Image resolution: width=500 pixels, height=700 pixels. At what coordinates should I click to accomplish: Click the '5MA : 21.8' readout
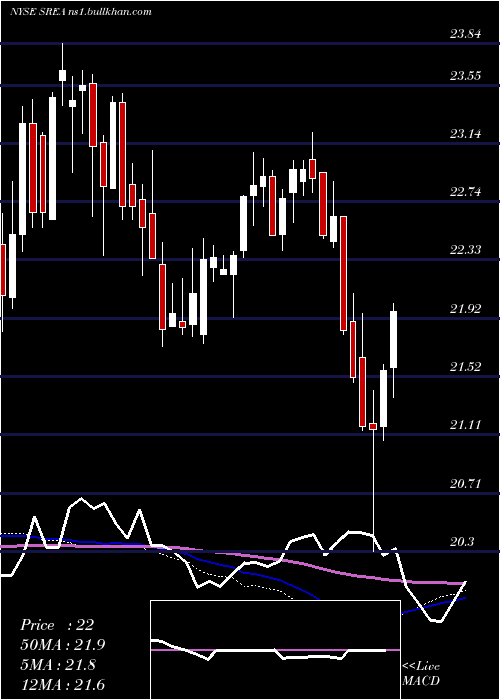click(58, 665)
